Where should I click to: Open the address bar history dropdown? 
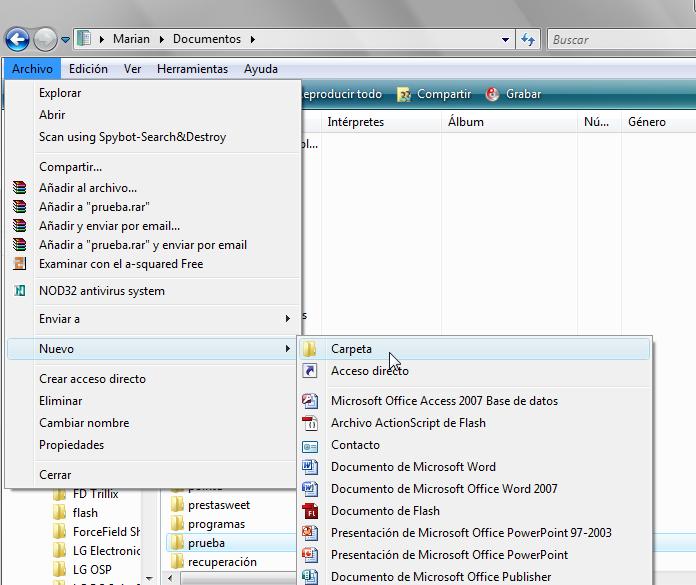[505, 40]
